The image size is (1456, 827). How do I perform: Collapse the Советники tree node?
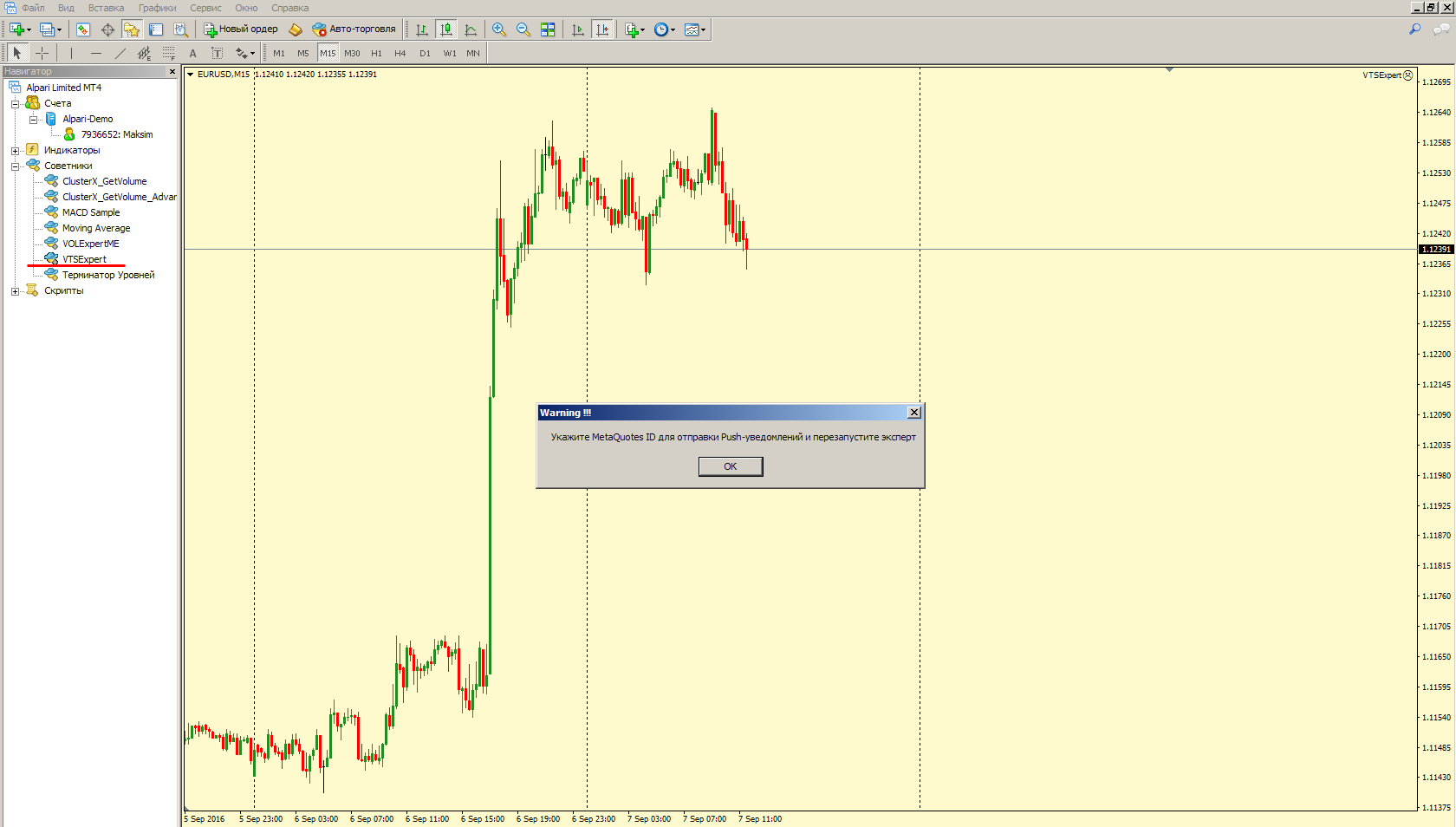15,166
